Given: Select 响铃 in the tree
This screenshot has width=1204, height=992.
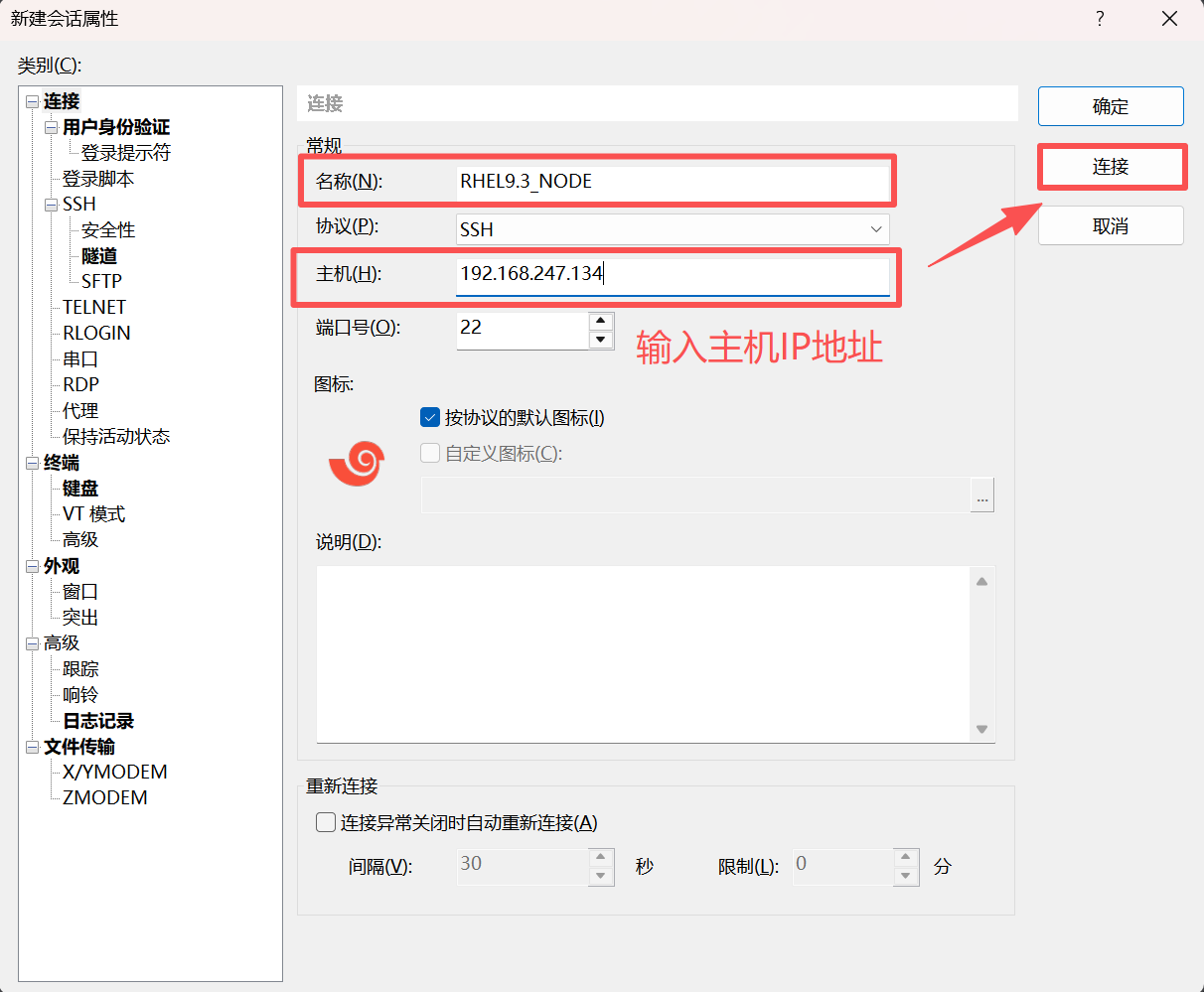Looking at the screenshot, I should click(80, 695).
